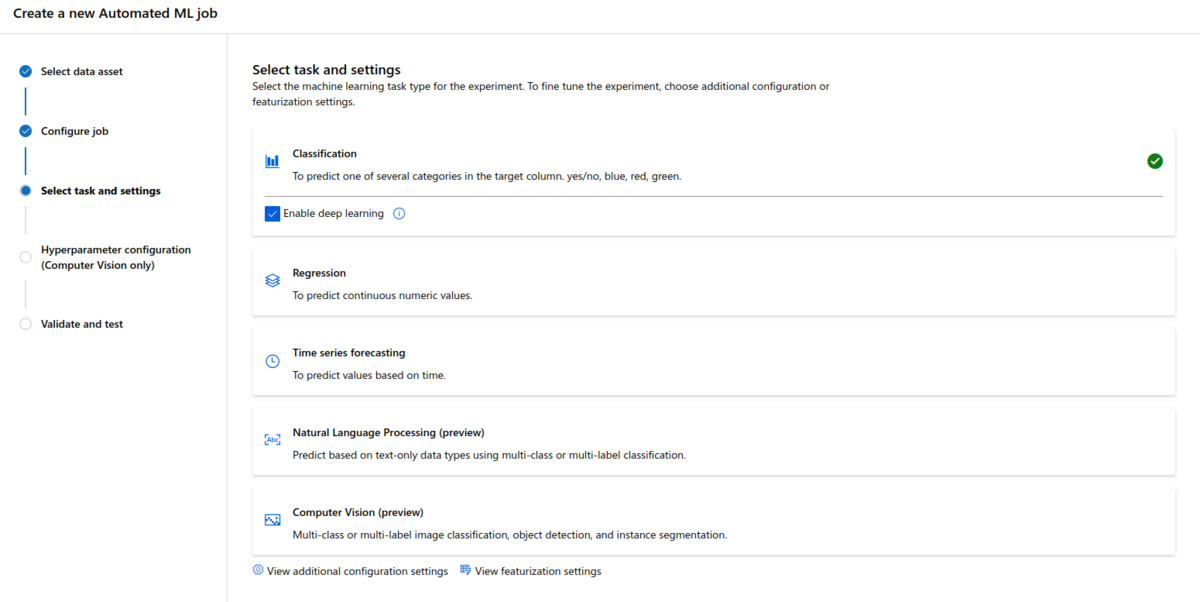
Task: Return to the Configure job step
Action: (x=74, y=131)
